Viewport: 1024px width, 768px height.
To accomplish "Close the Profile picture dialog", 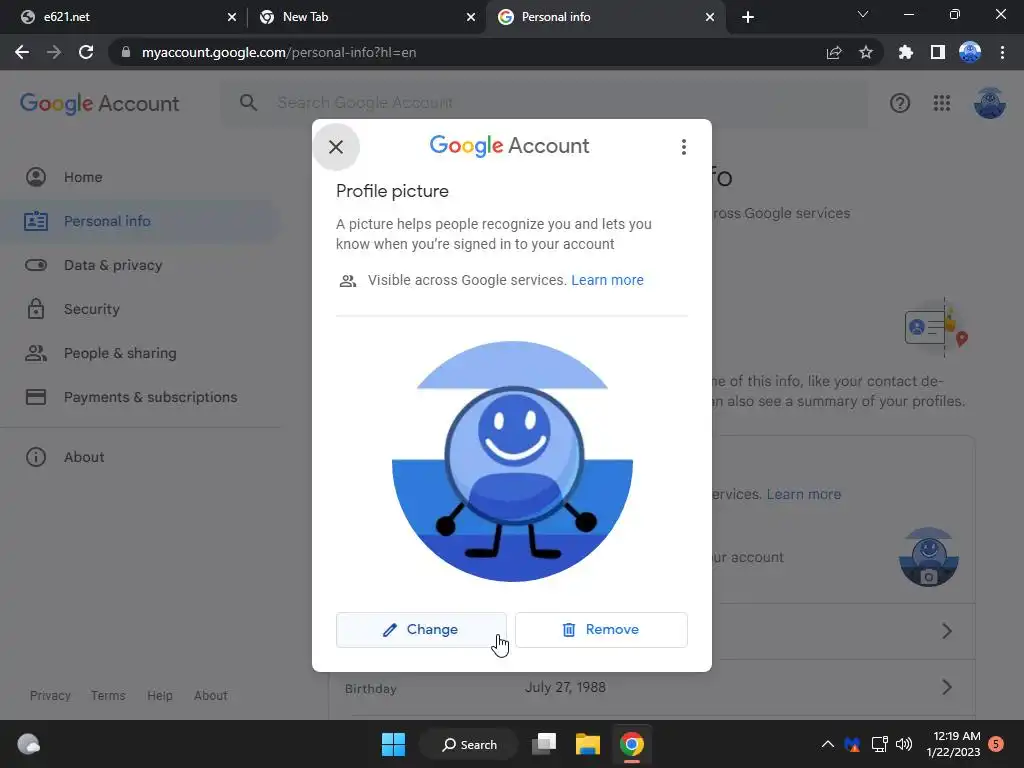I will coord(336,147).
